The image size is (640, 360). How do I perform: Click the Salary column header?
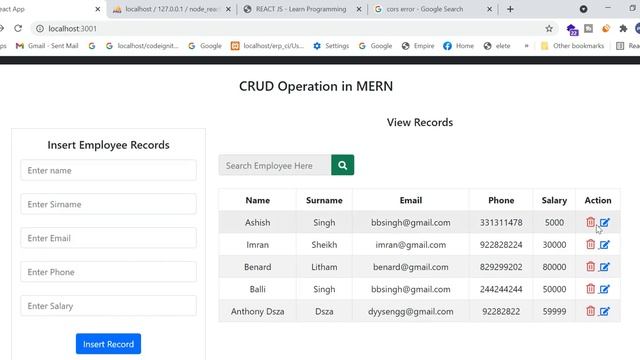(x=554, y=200)
